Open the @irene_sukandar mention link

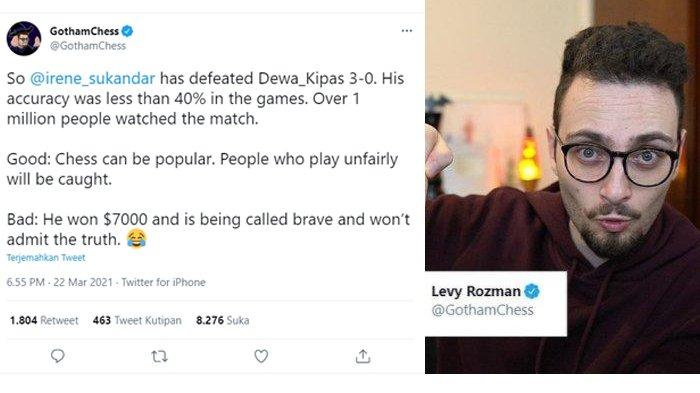92,78
